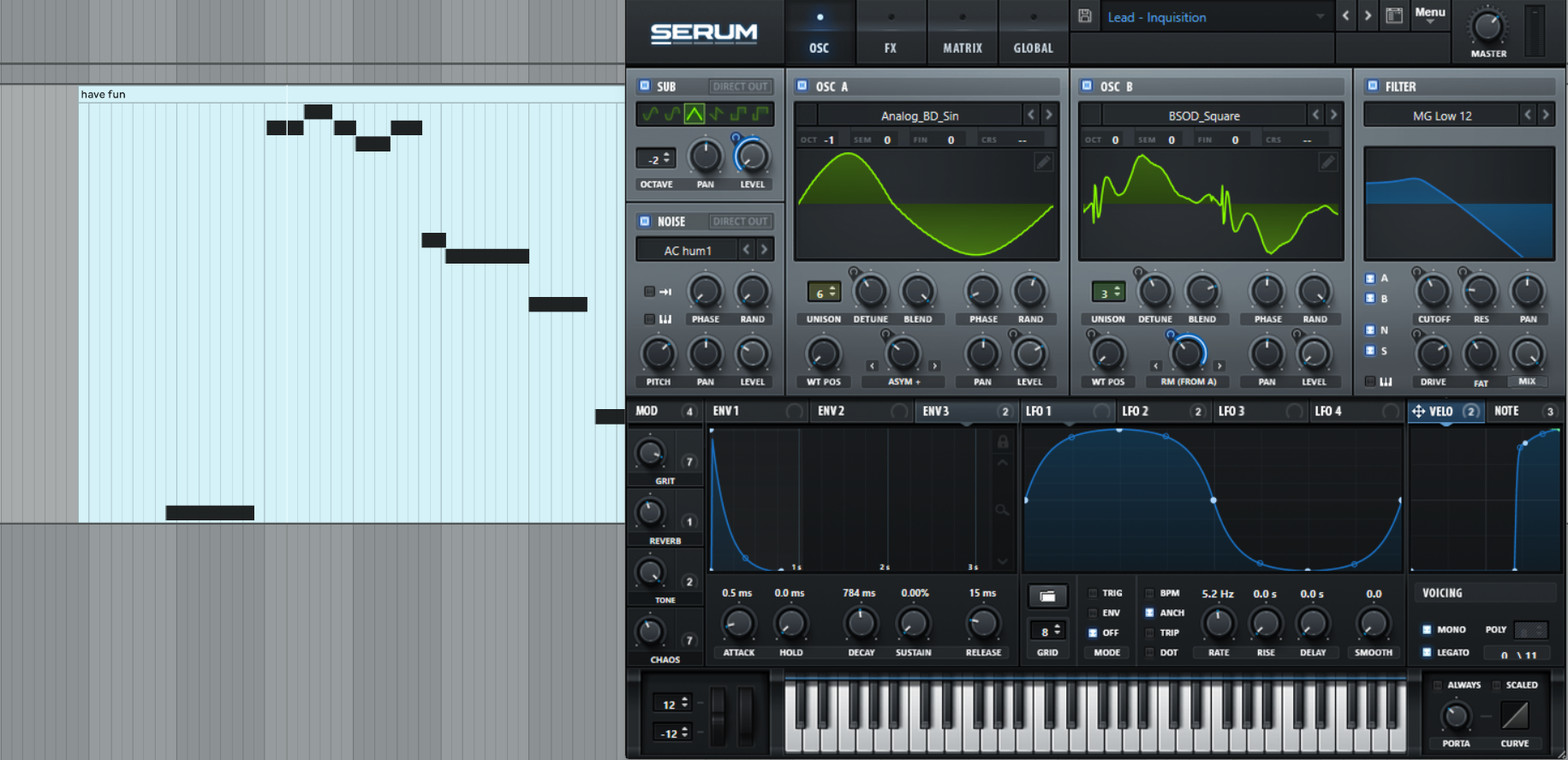This screenshot has width=1568, height=760.
Task: Select the LFO 2 tab
Action: (x=1164, y=412)
